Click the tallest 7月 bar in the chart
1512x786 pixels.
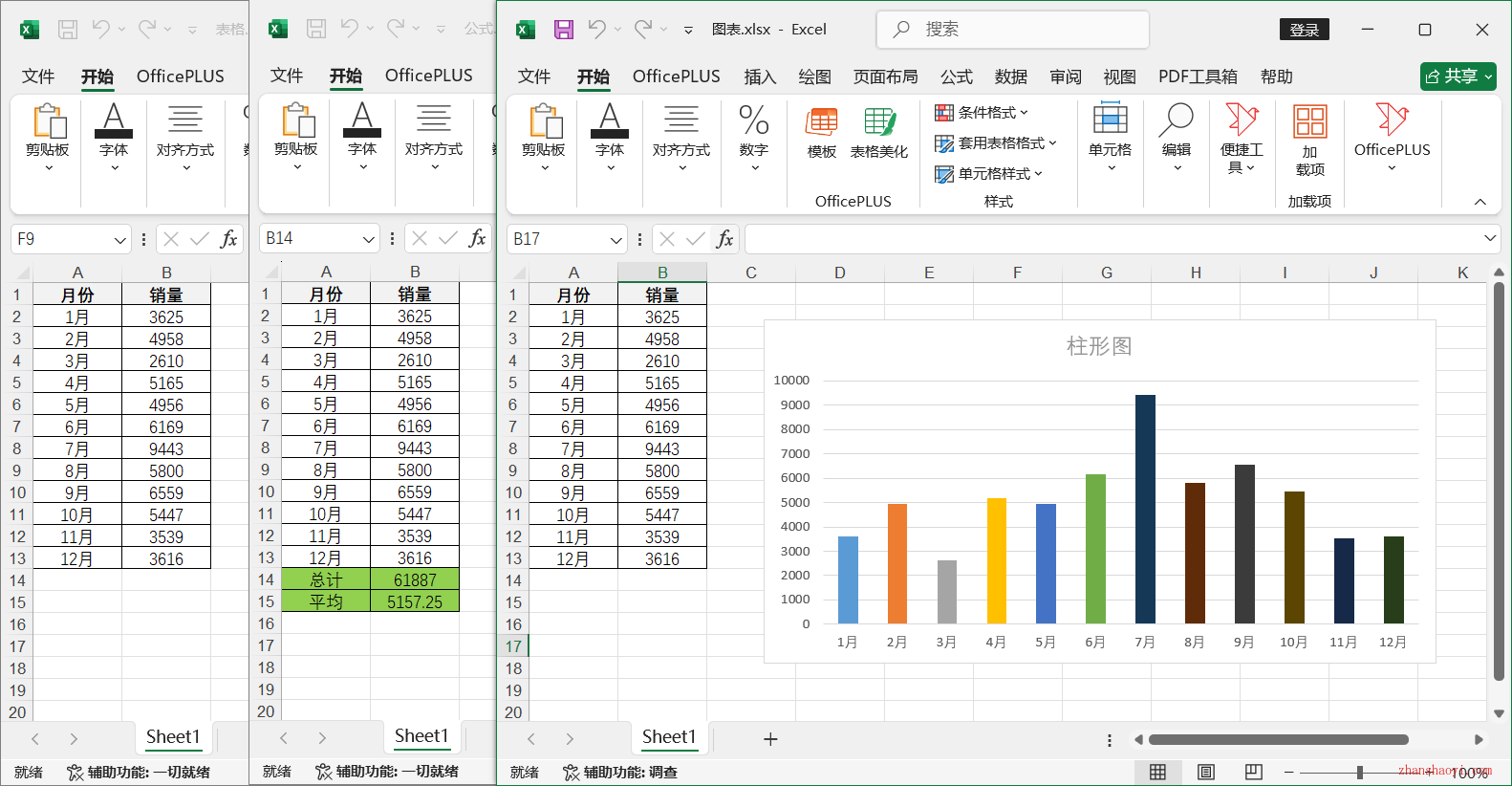pos(1145,509)
